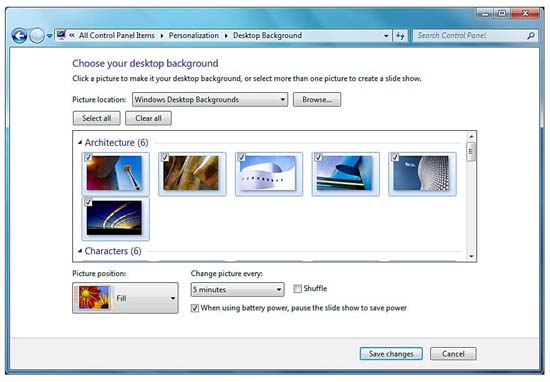Refresh the page with the address bar button

click(400, 36)
